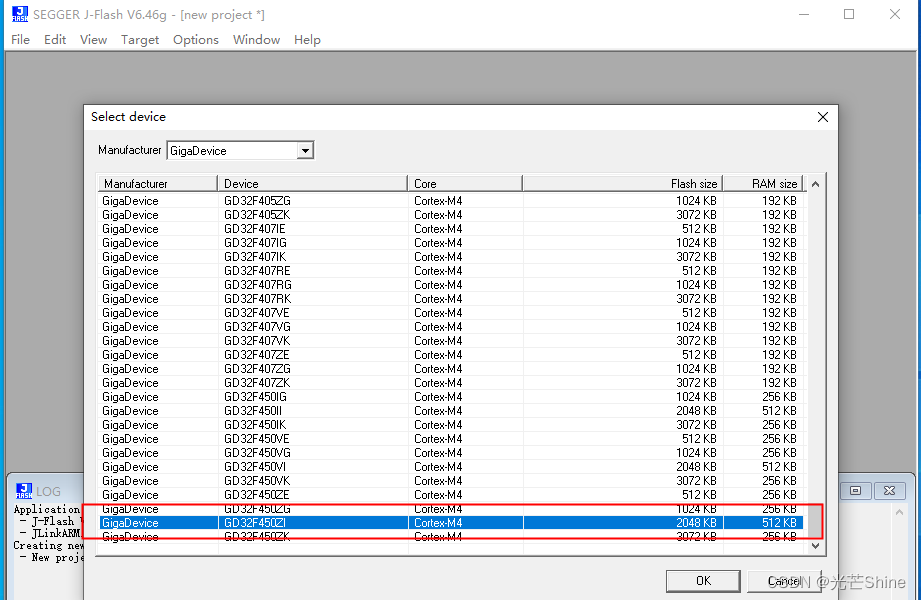Select device GD32F450II
921x600 pixels.
451,411
